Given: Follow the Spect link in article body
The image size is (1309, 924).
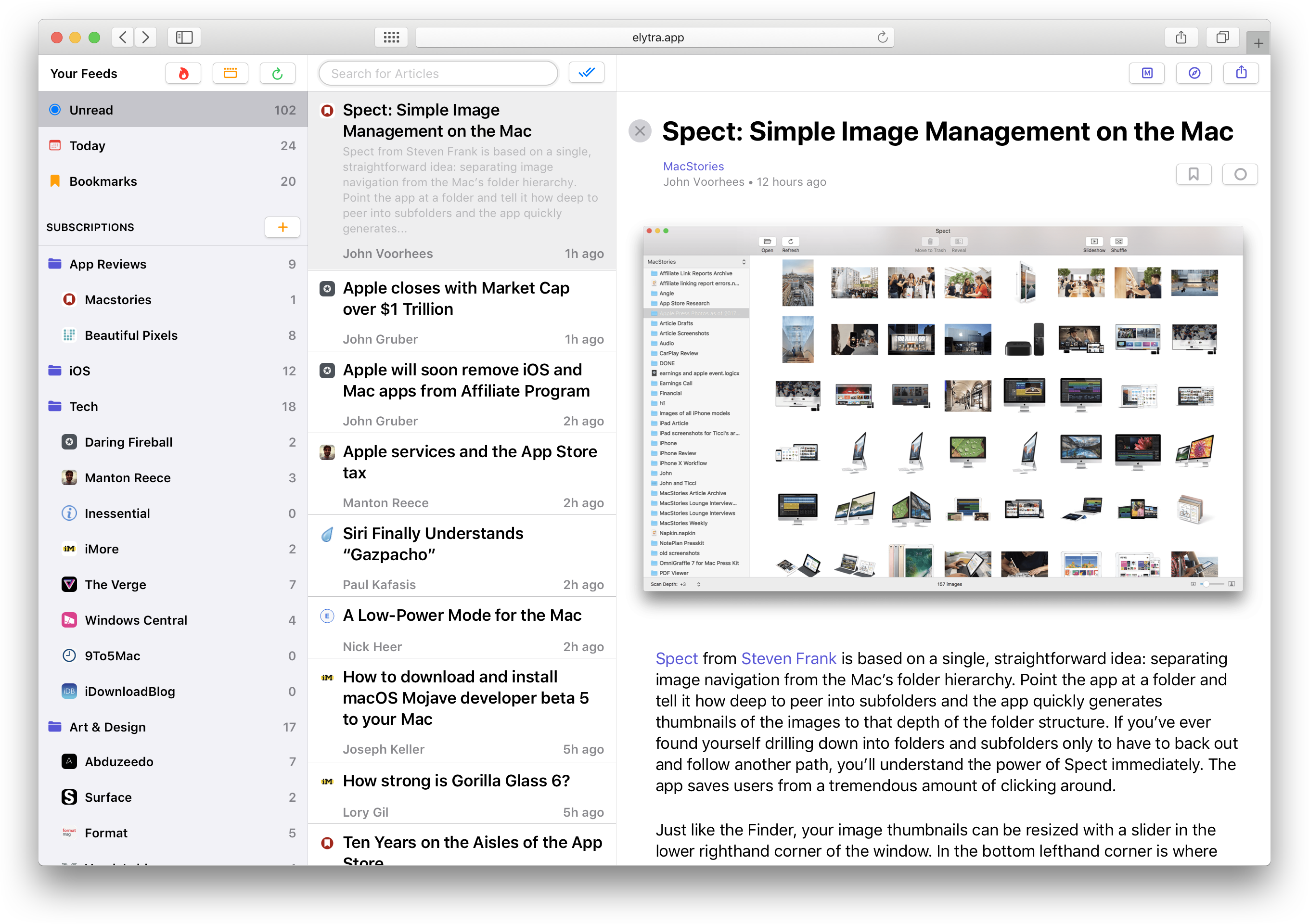Looking at the screenshot, I should tap(676, 658).
